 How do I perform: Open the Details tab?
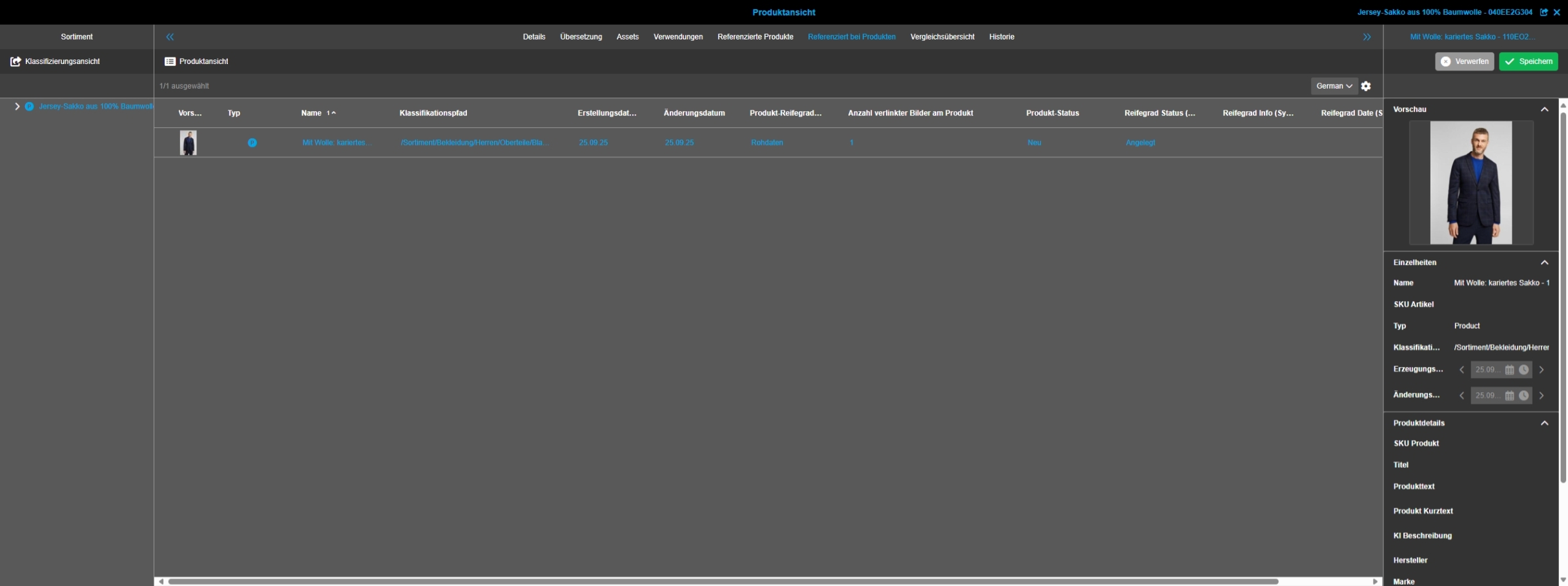tap(534, 37)
